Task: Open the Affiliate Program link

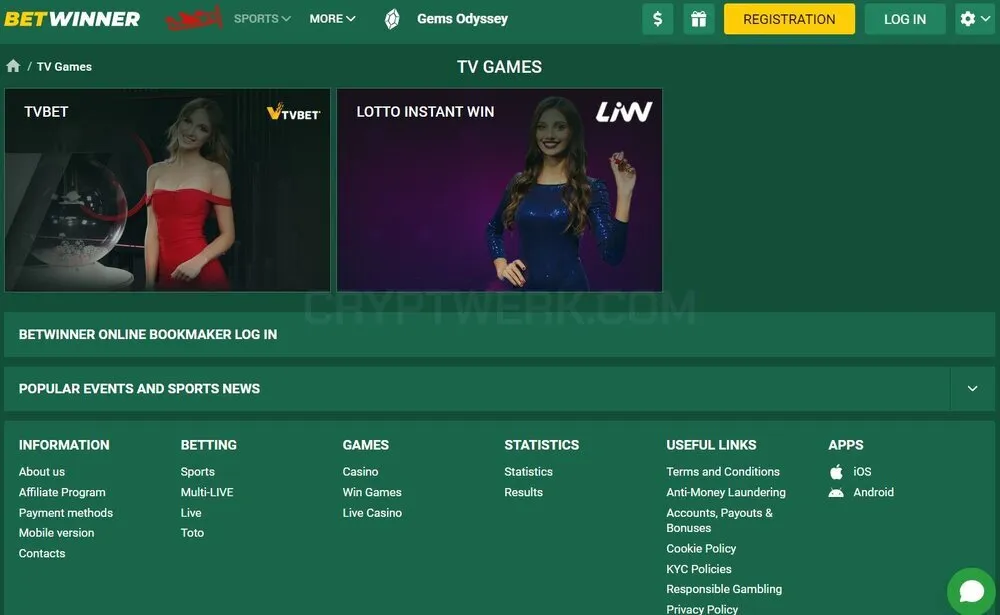Action: tap(62, 492)
